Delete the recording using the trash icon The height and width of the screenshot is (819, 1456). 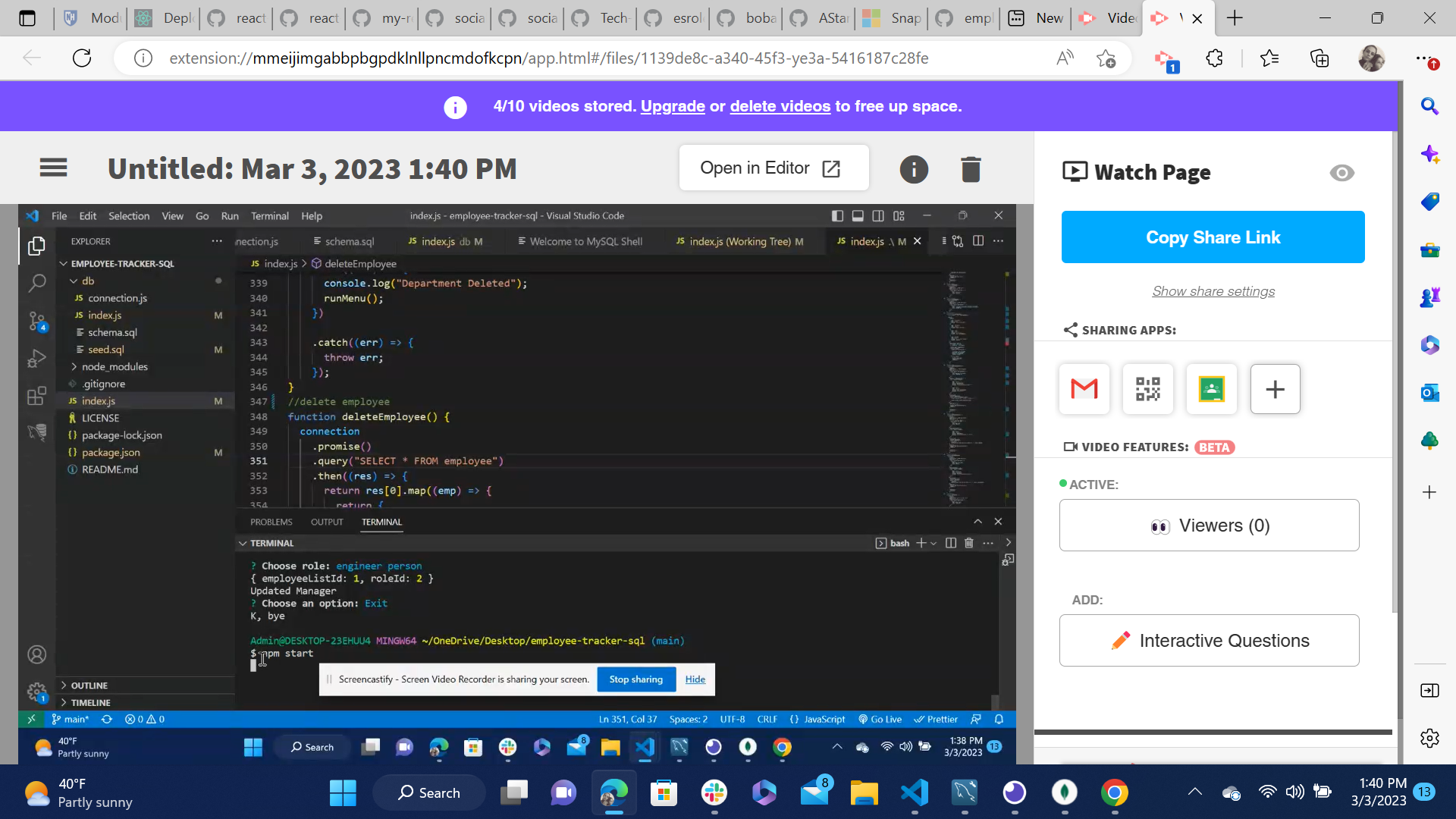971,168
